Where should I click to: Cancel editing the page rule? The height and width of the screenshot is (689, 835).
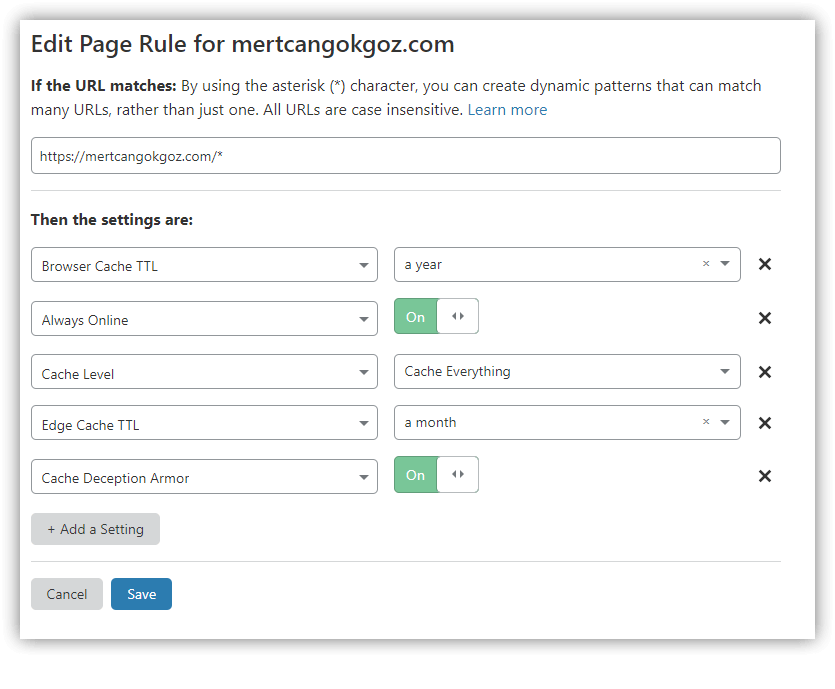coord(67,594)
